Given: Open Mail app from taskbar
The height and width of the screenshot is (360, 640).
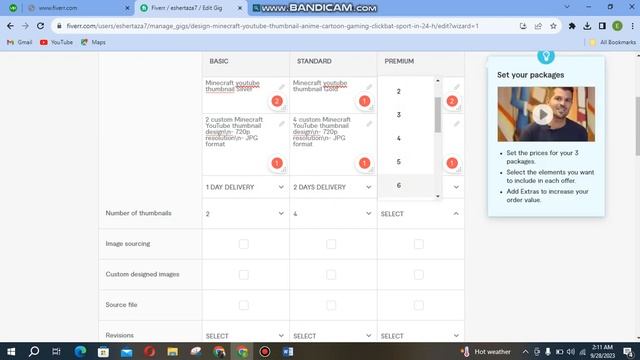Looking at the screenshot, I should 126,351.
